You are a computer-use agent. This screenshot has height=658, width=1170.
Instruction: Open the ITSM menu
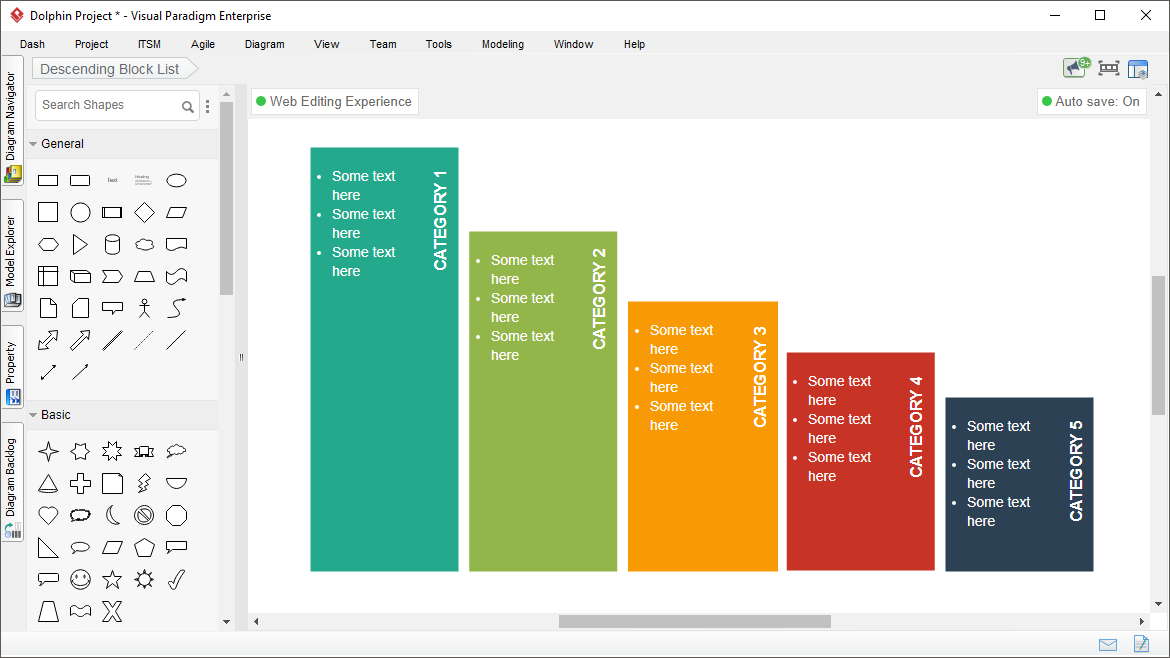pyautogui.click(x=149, y=44)
